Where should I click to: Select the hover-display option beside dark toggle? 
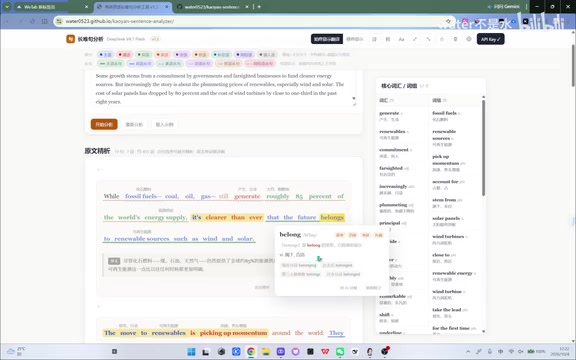(354, 39)
